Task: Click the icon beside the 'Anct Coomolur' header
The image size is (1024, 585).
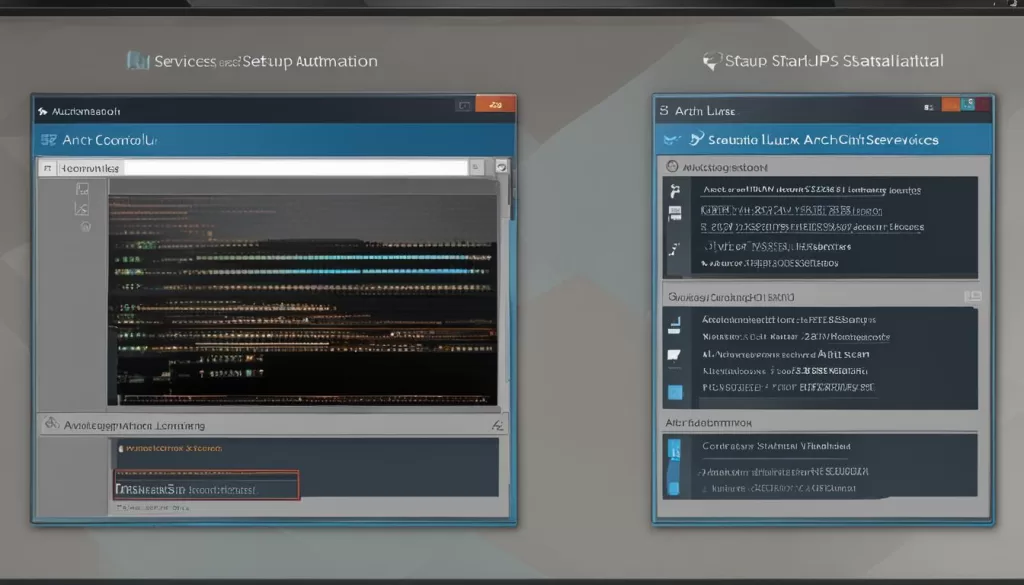Action: click(x=48, y=140)
